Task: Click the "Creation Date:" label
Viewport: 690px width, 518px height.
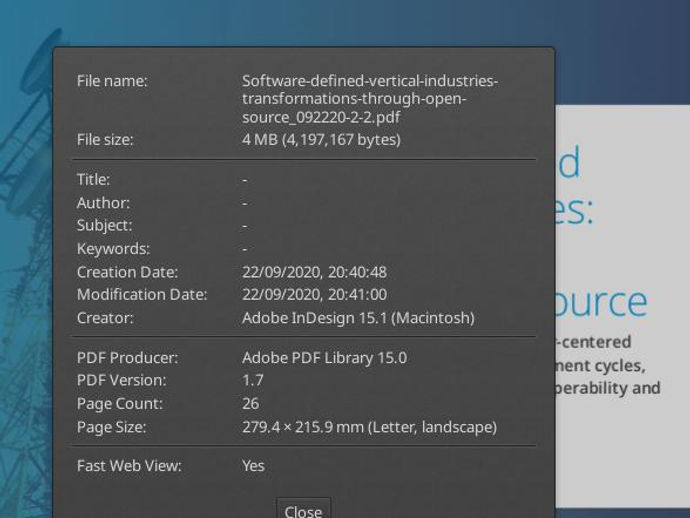Action: pos(127,272)
